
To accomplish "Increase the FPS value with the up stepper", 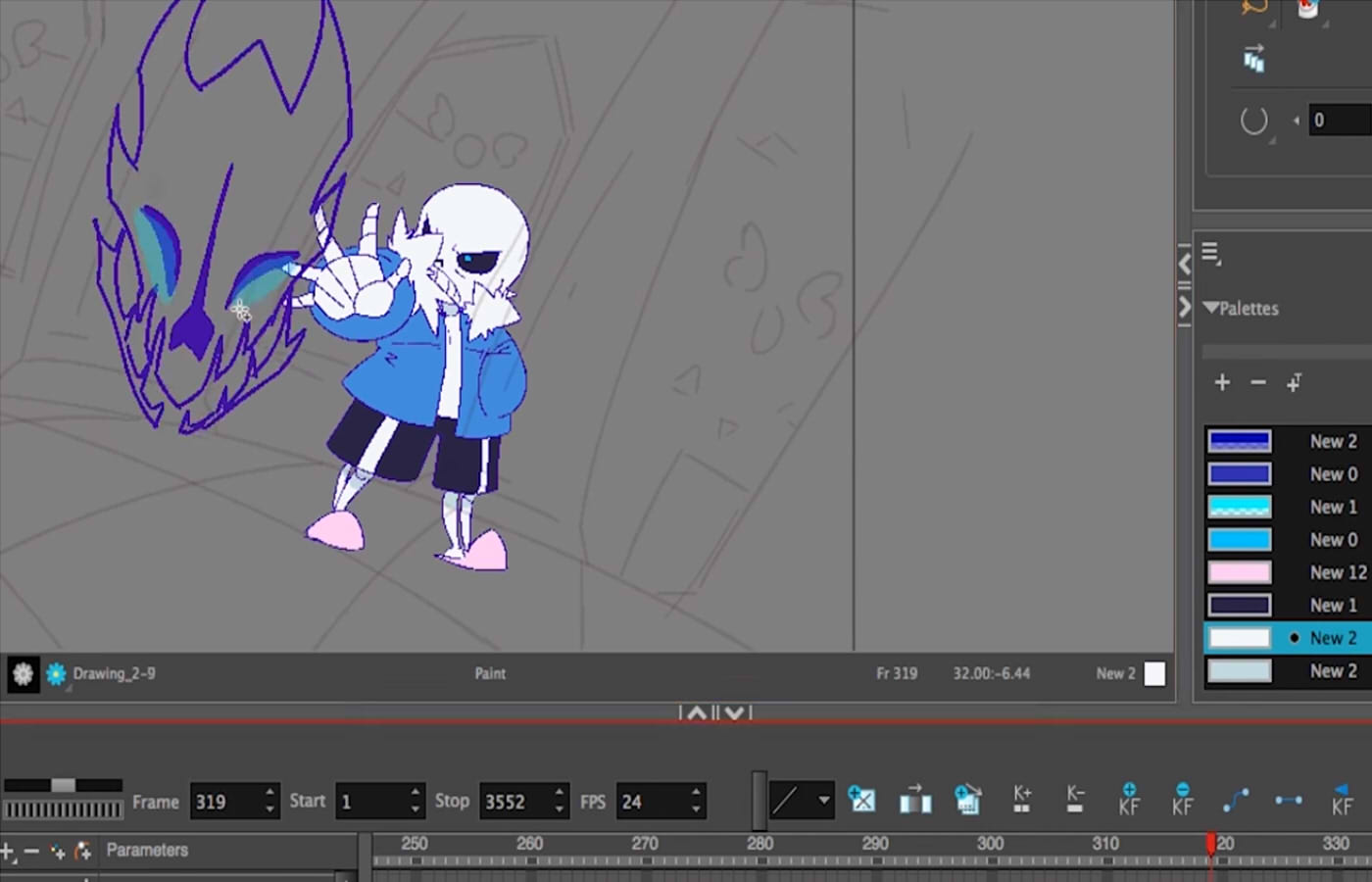I will (696, 793).
